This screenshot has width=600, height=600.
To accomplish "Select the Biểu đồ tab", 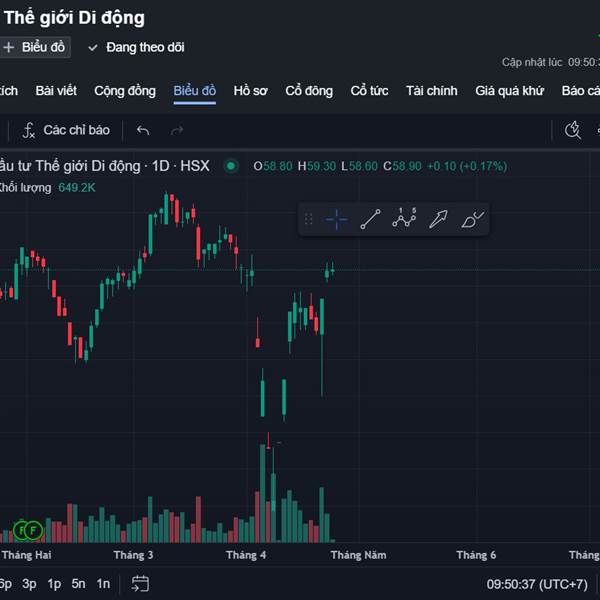I will tap(194, 91).
